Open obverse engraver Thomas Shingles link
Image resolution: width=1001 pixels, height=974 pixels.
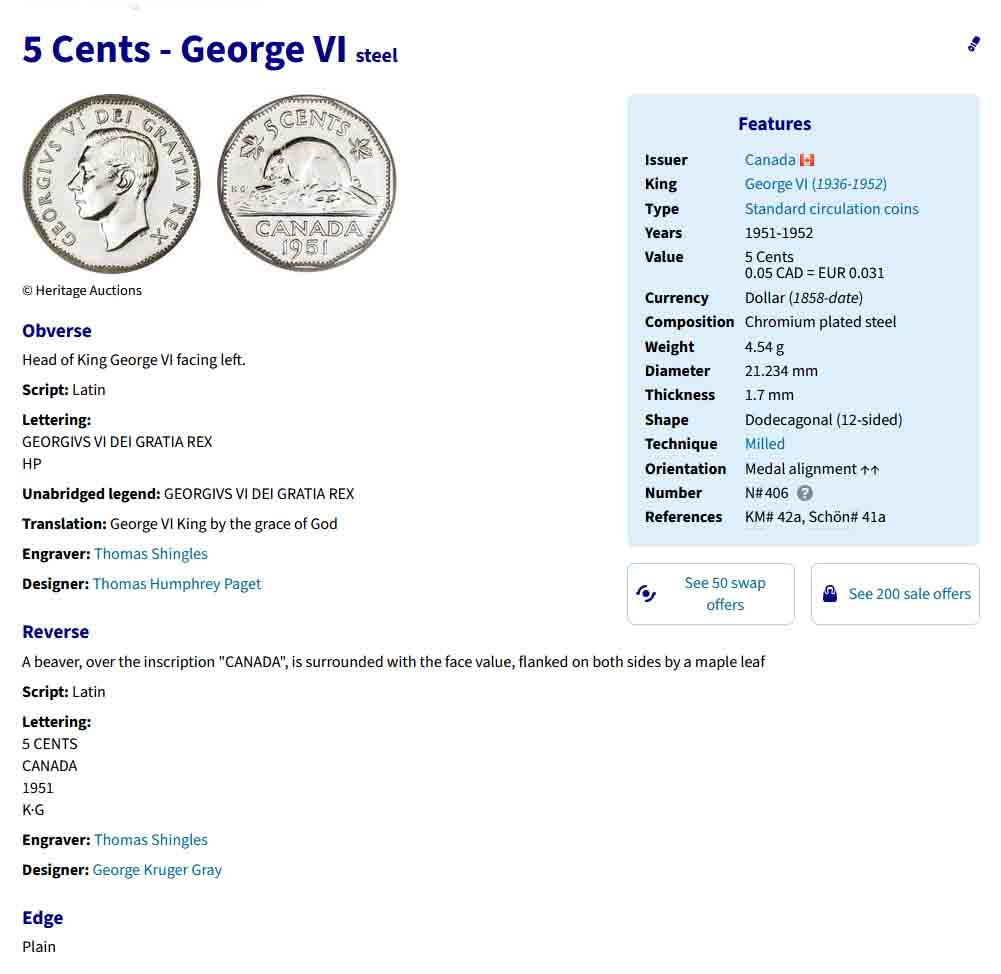[151, 554]
